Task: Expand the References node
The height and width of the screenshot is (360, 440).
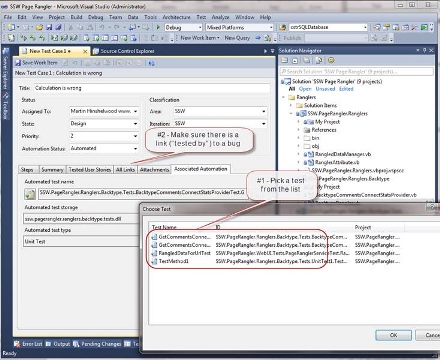Action: tap(298, 130)
